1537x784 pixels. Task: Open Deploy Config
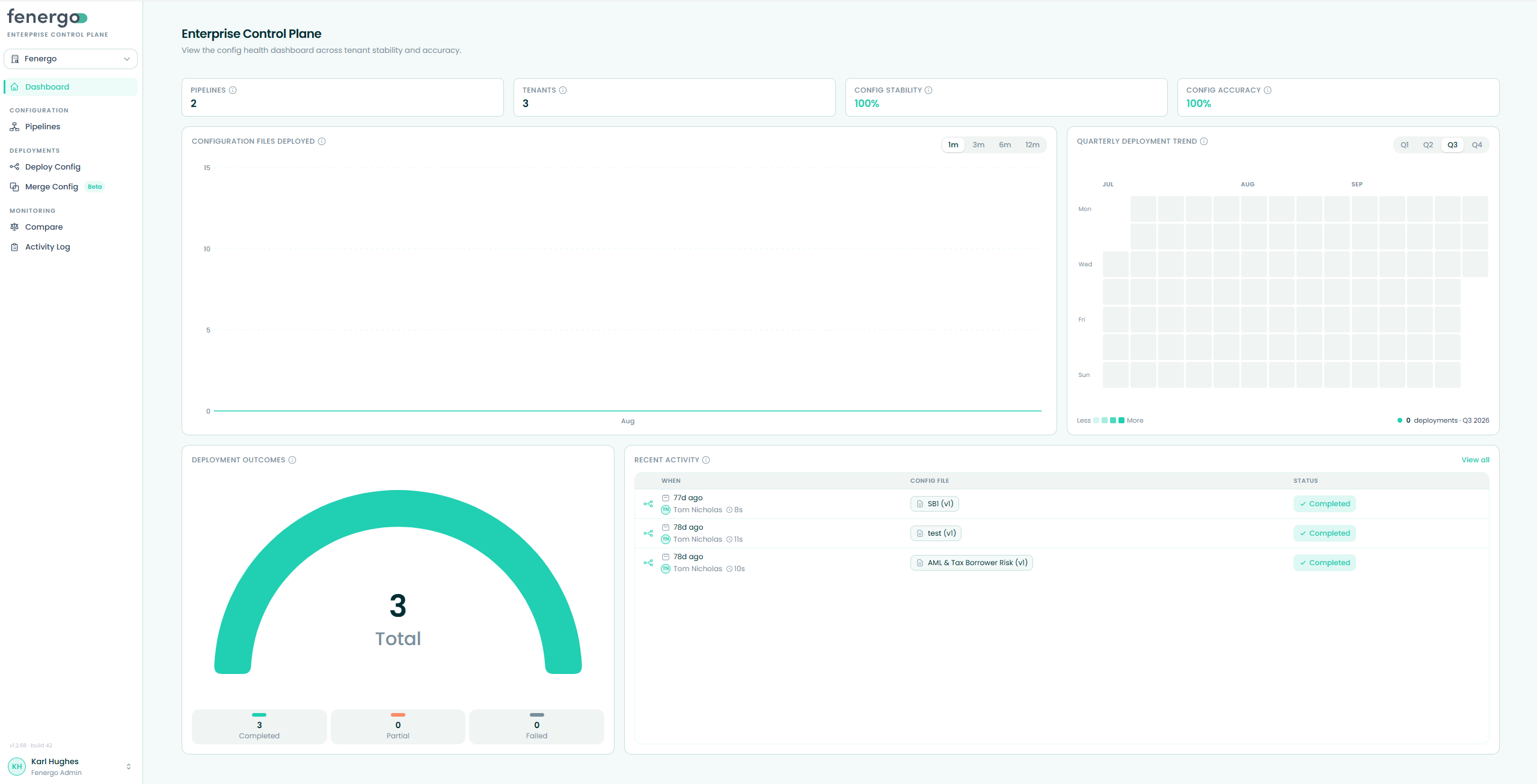tap(70, 167)
